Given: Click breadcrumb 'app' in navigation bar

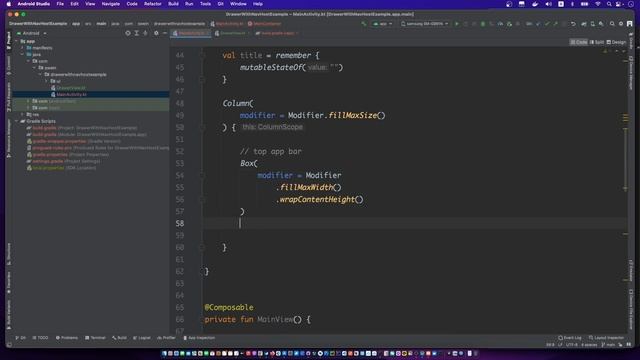Looking at the screenshot, I should coord(76,24).
